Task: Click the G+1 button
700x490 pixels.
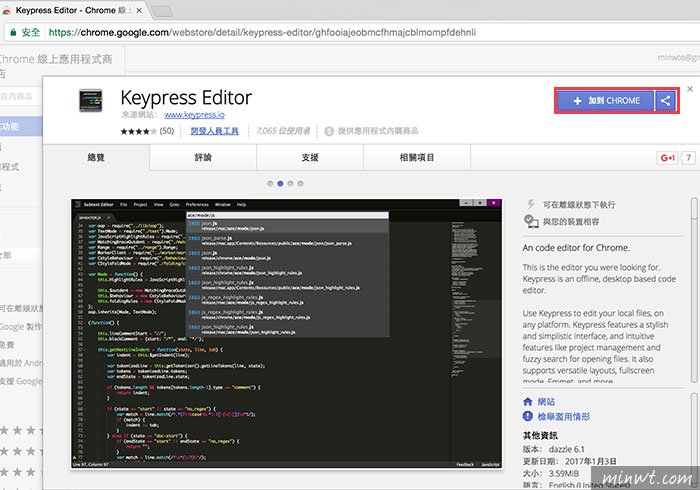Action: (x=667, y=158)
